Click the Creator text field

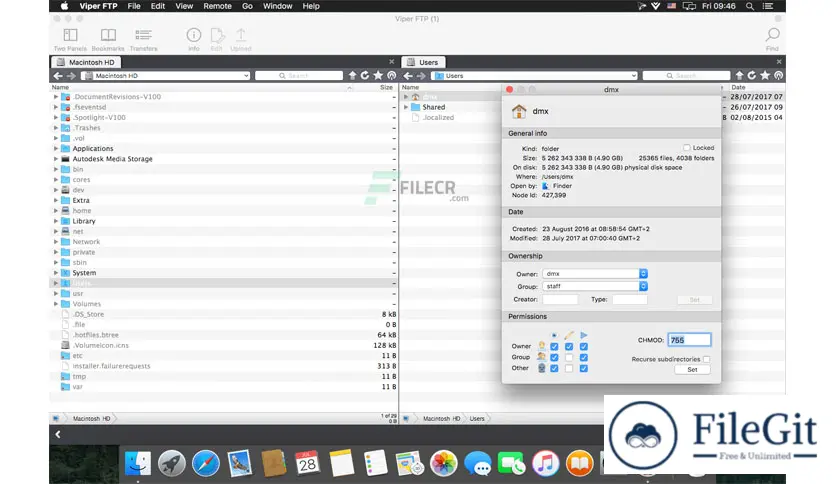[560, 300]
